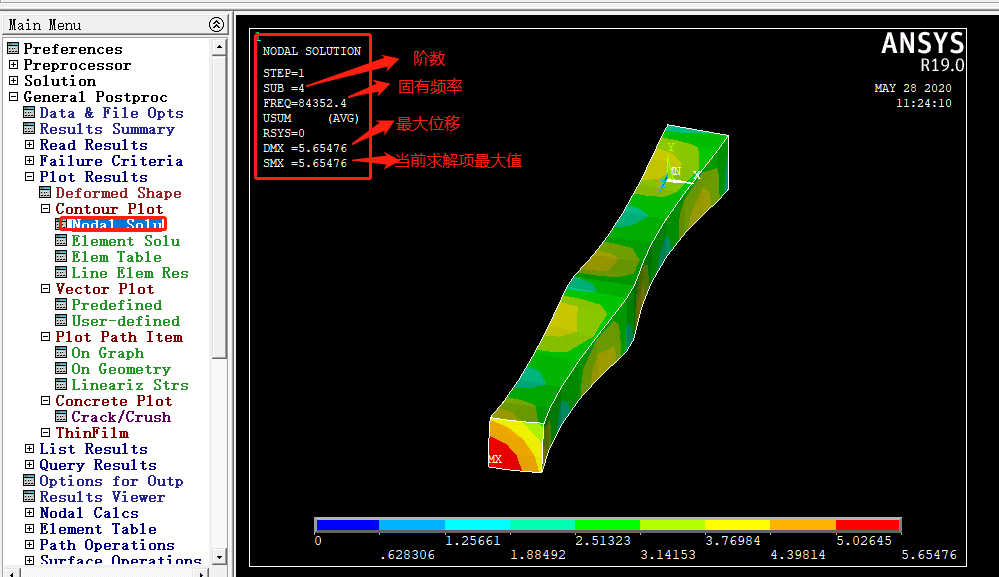Viewport: 999px width, 577px height.
Task: Open On Graph path plot
Action: [108, 353]
